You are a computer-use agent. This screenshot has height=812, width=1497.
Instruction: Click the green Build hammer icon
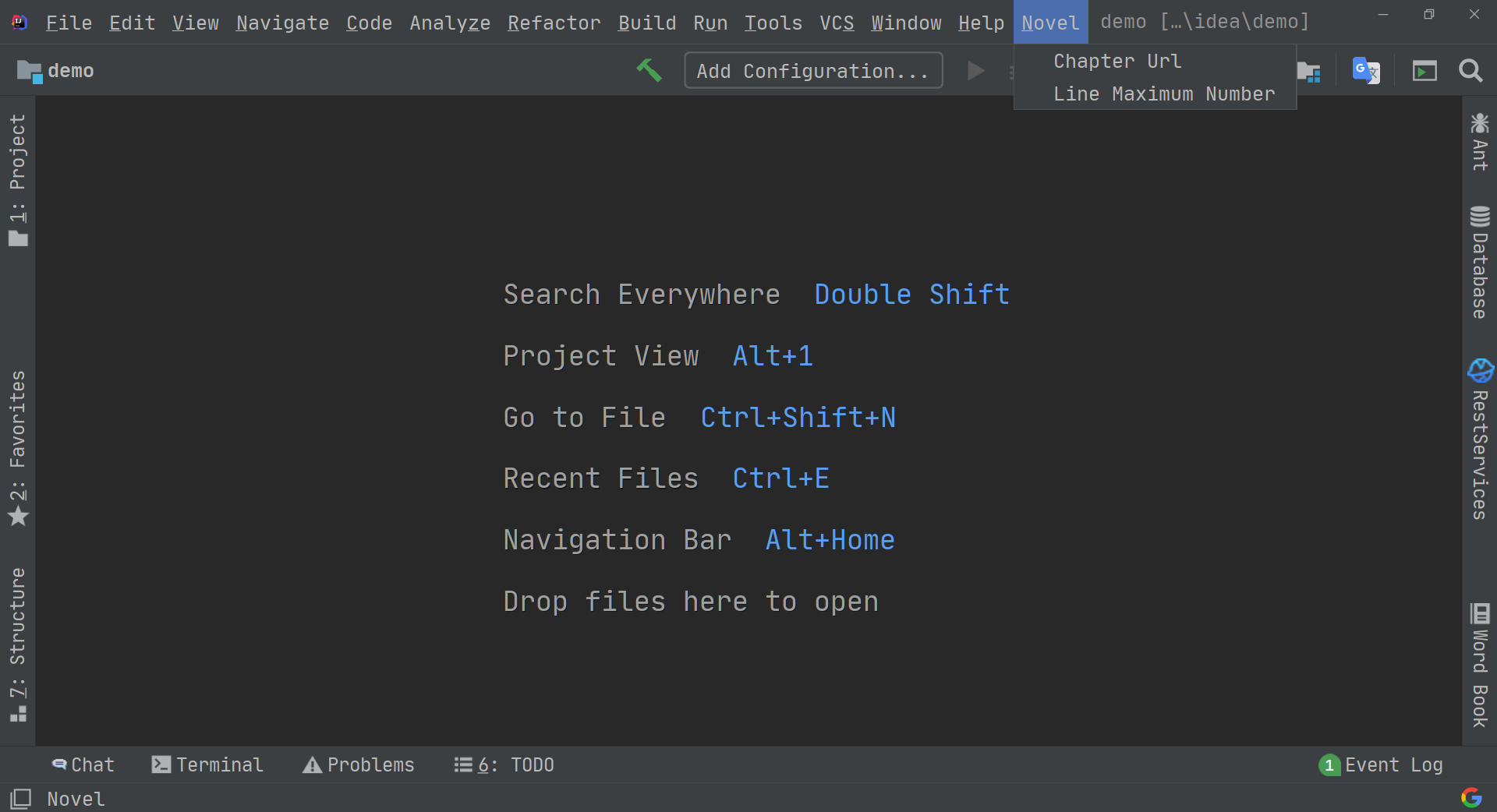coord(649,69)
